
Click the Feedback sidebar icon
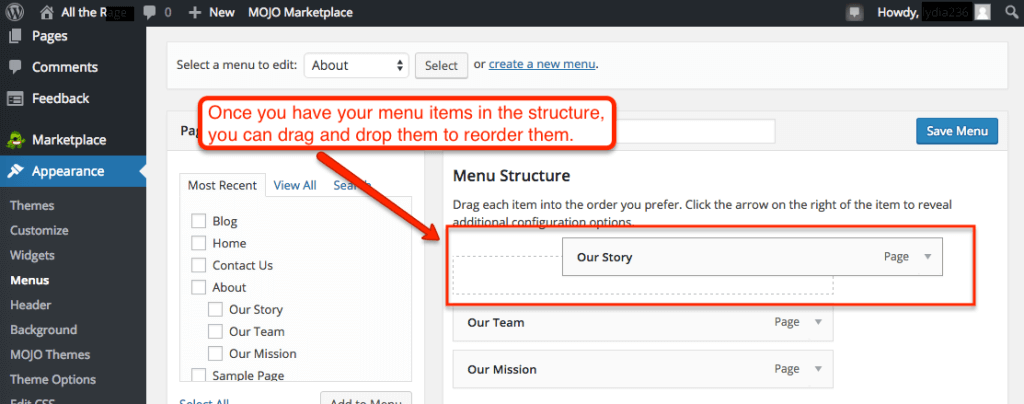14,99
